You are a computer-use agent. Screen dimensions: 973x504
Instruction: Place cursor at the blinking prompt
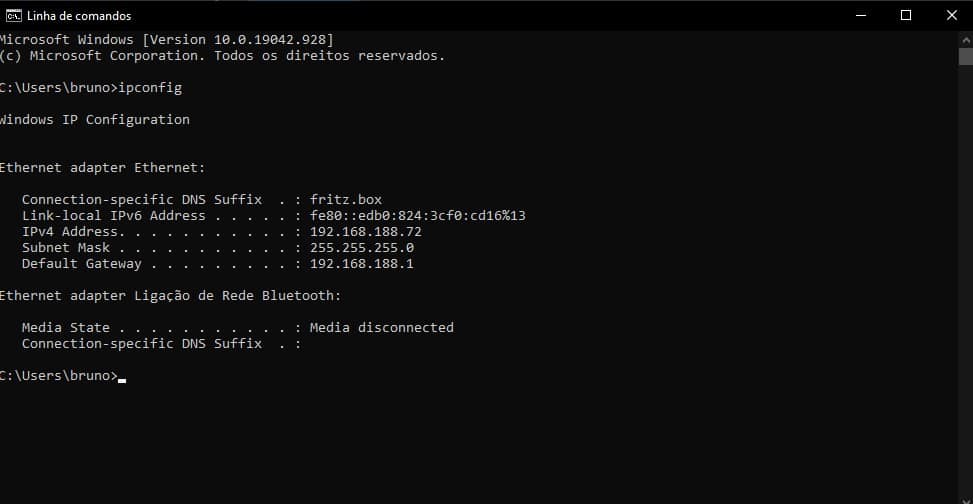coord(121,376)
